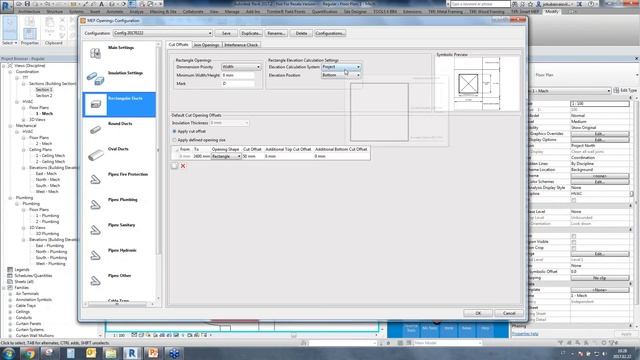Click the Save icon in Quick Access Toolbar
The image size is (640, 360).
[27, 4]
